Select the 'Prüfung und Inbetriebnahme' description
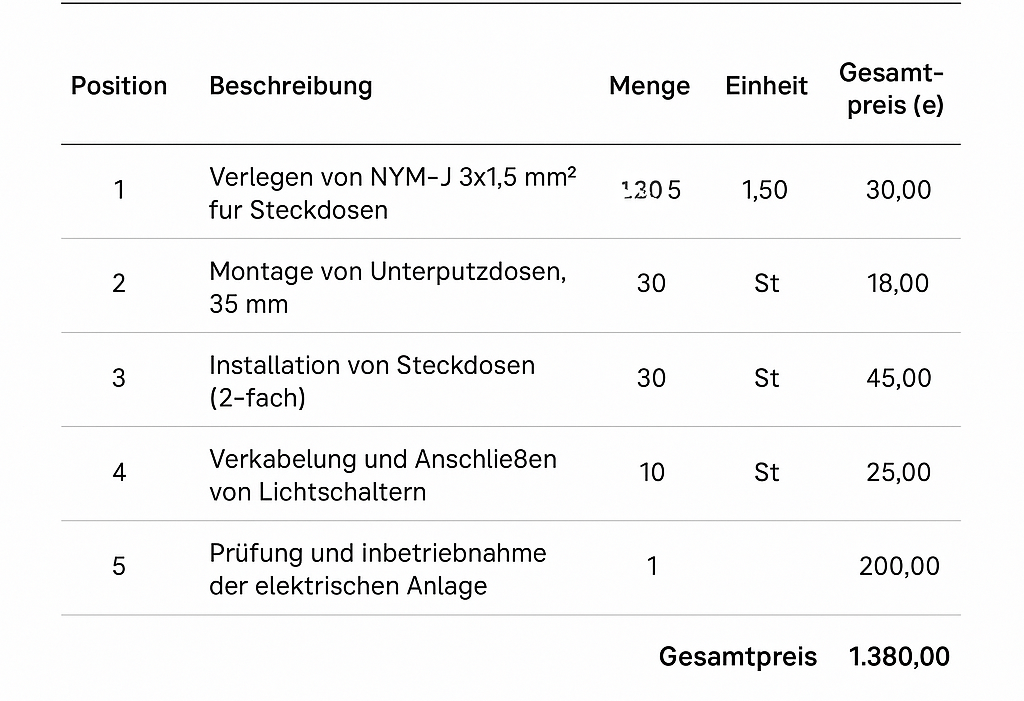 point(377,570)
